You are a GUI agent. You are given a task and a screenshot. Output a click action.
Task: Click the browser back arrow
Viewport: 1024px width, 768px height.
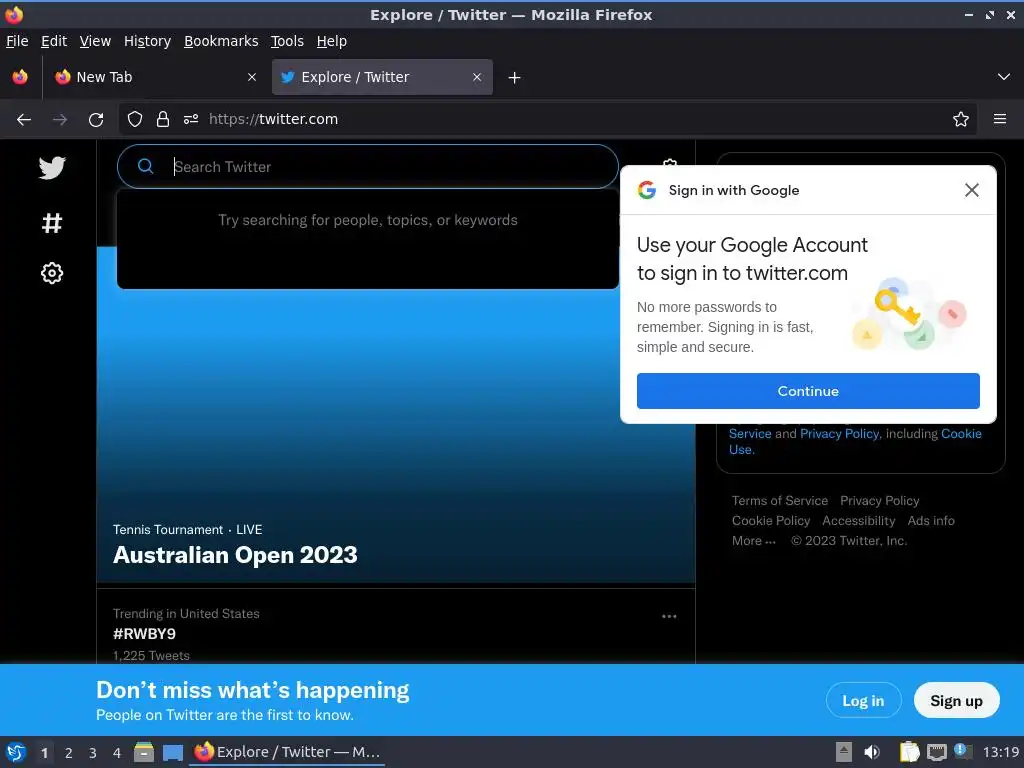point(24,120)
